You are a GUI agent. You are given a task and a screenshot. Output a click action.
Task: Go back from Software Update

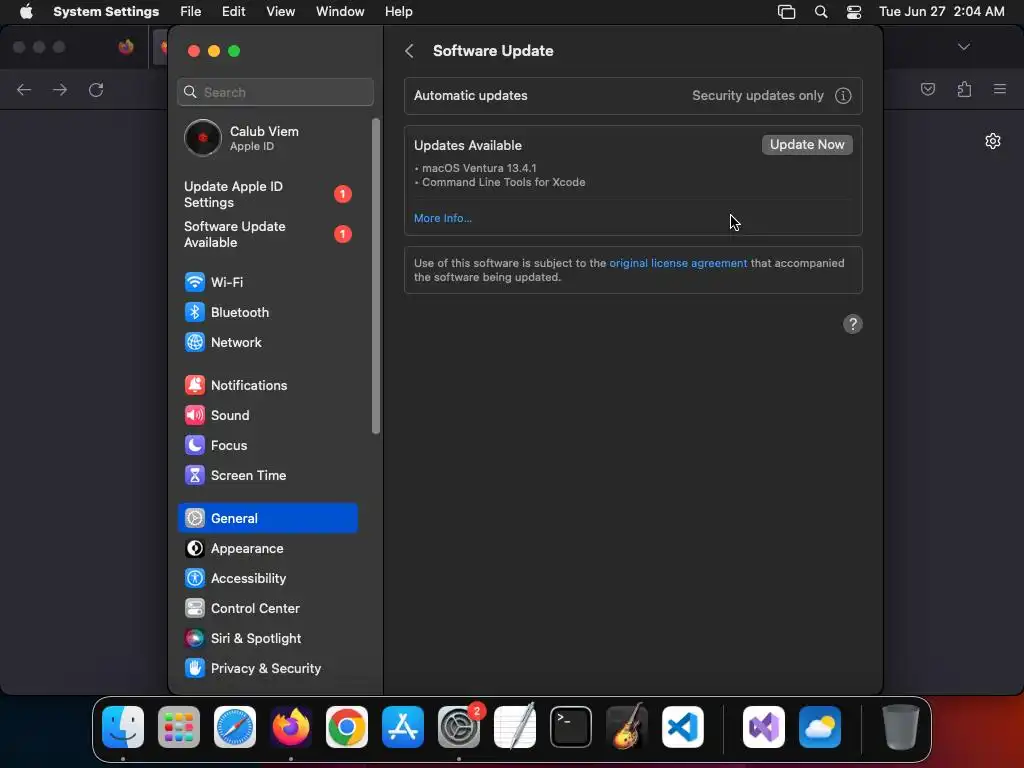pos(409,51)
